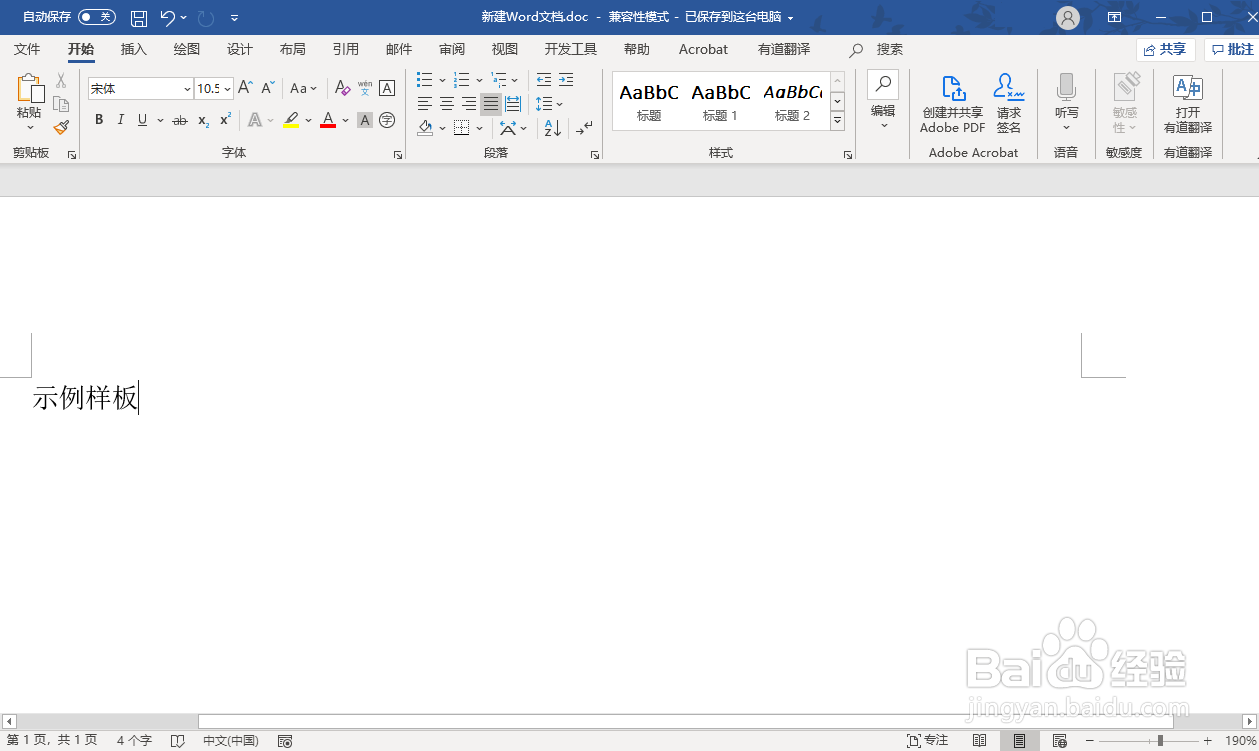Toggle the 自动保存 switch on
The height and width of the screenshot is (751, 1259).
point(97,16)
